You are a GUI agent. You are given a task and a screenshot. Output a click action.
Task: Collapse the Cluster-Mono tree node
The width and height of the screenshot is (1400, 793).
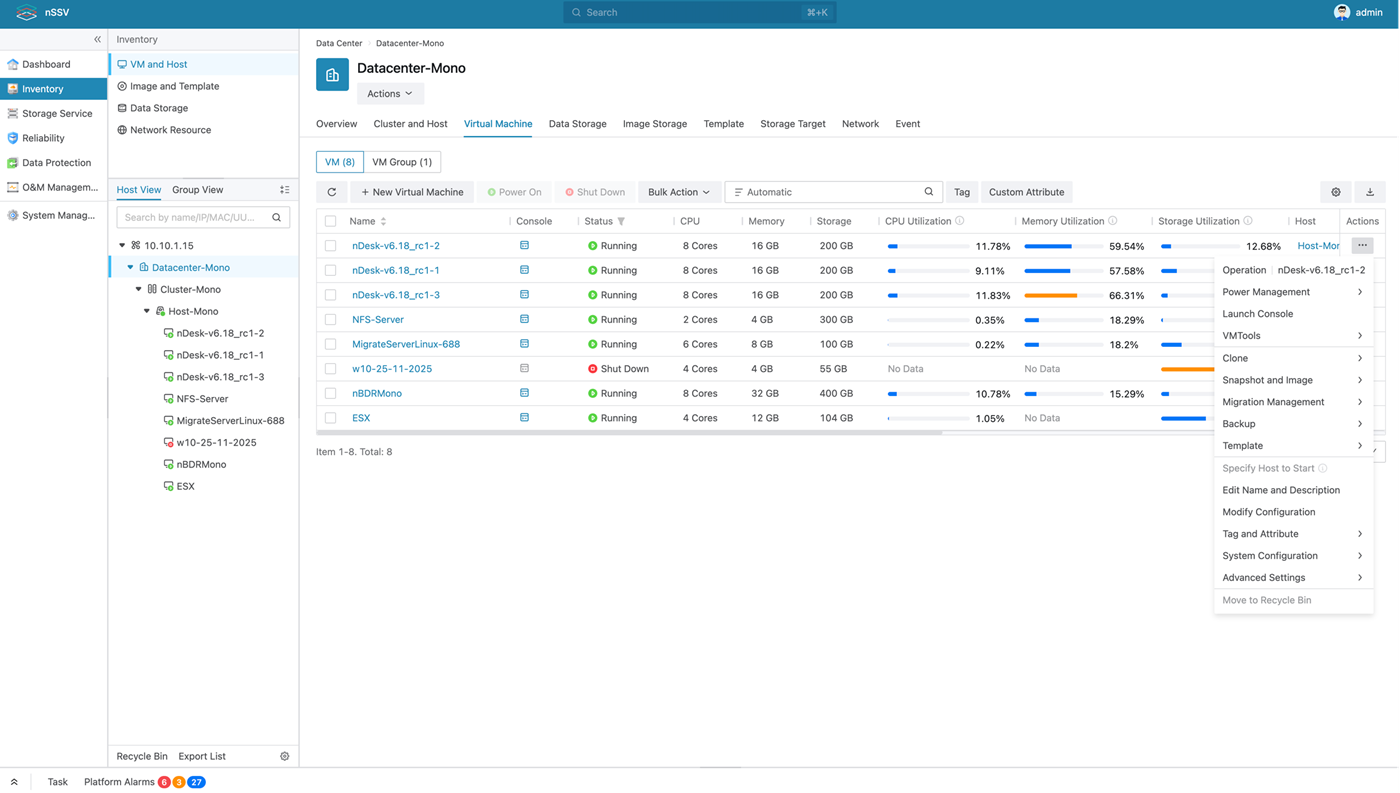(x=139, y=289)
